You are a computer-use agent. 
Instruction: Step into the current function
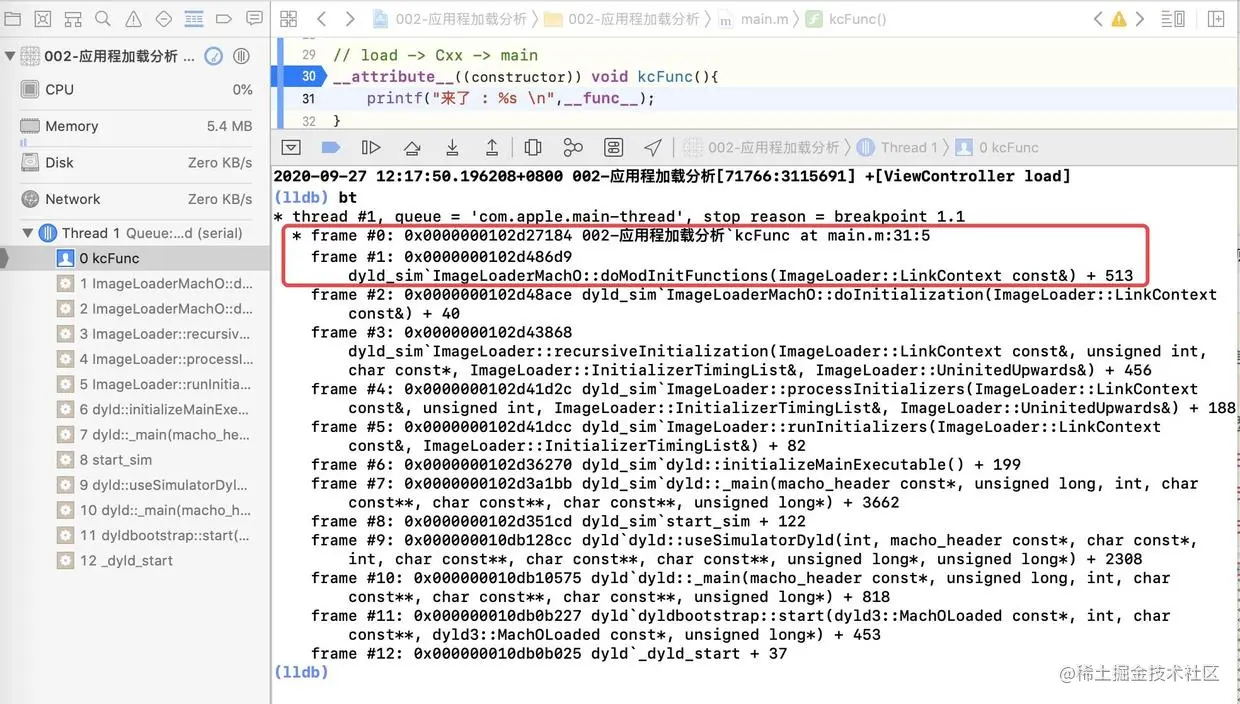(x=451, y=147)
